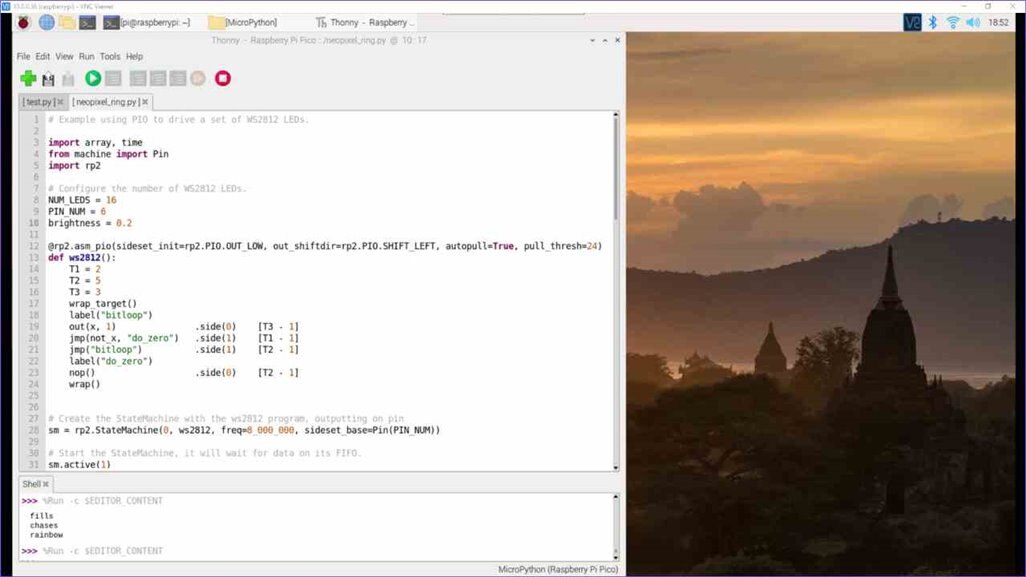The image size is (1026, 577).
Task: Open the Run menu
Action: [x=87, y=57]
